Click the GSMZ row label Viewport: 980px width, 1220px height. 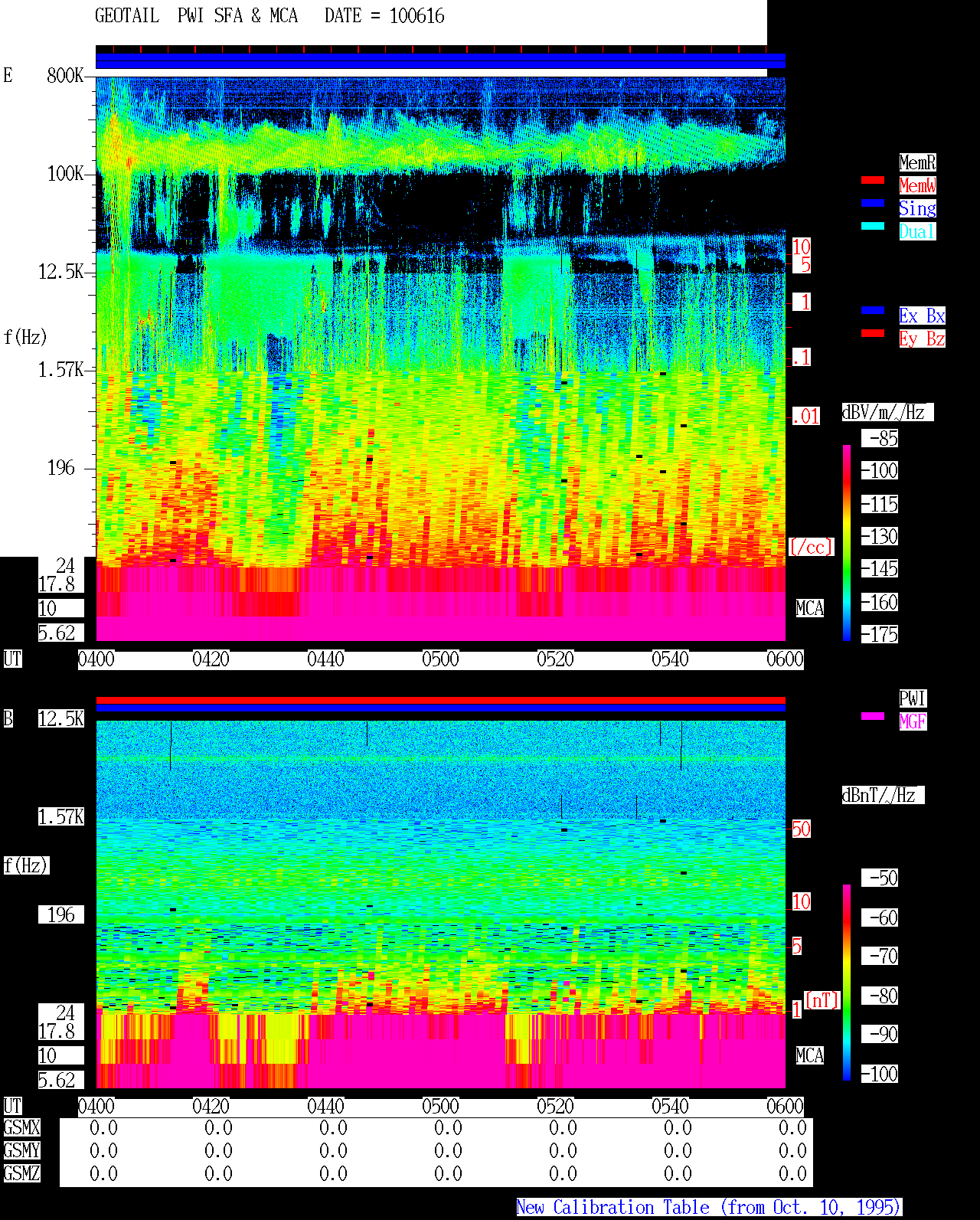coord(21,1173)
